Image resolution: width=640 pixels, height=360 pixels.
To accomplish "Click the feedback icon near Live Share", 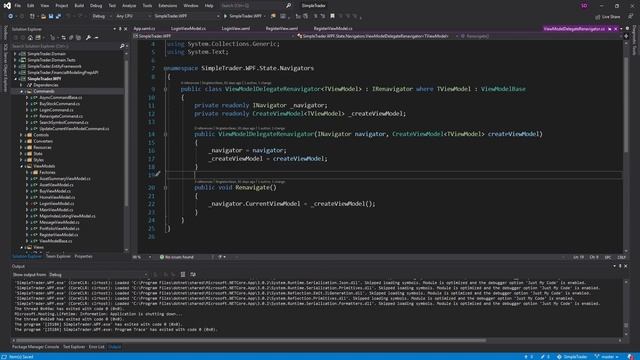I will coord(630,16).
